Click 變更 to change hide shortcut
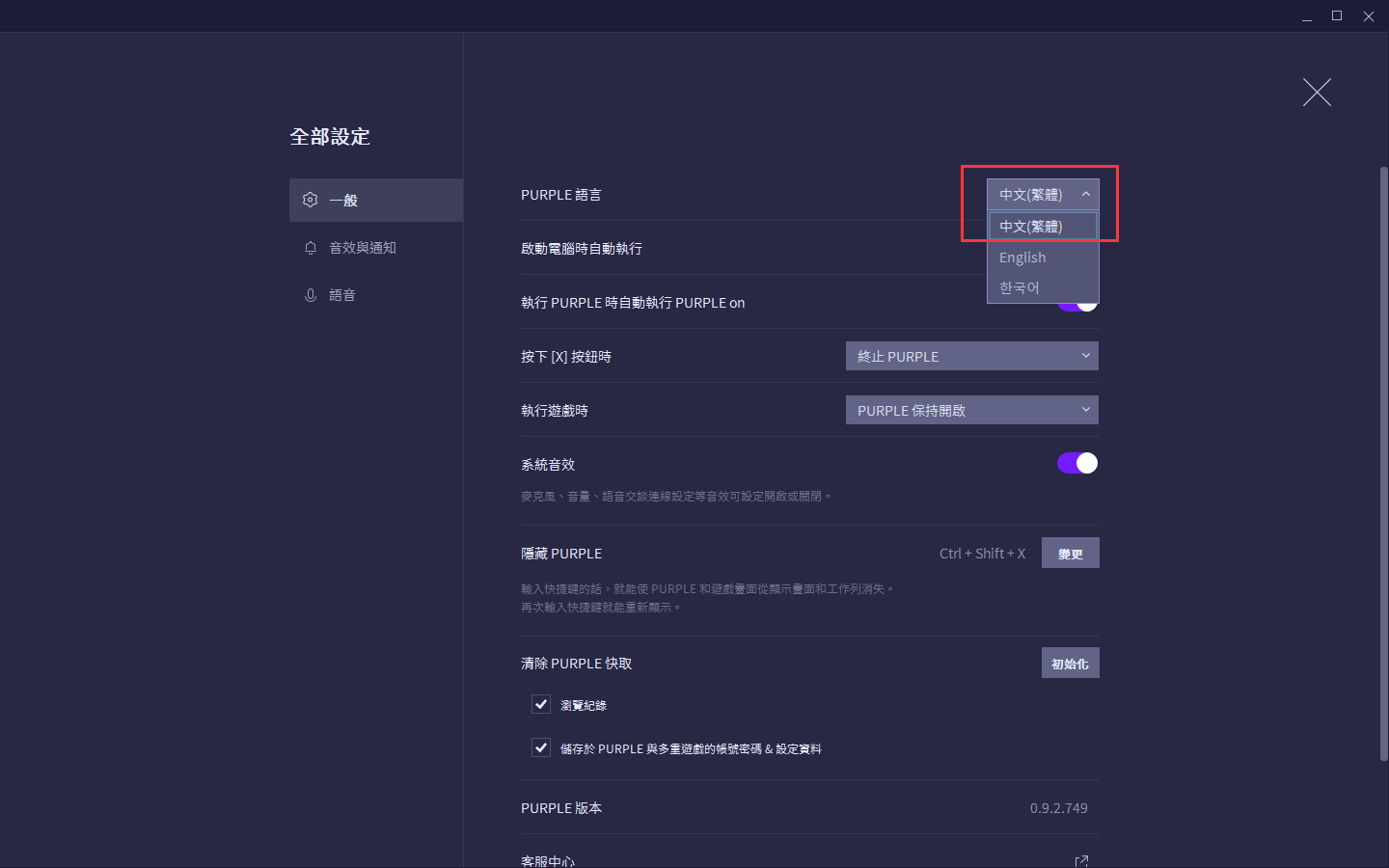Screen dimensions: 1389x868 point(1071,553)
